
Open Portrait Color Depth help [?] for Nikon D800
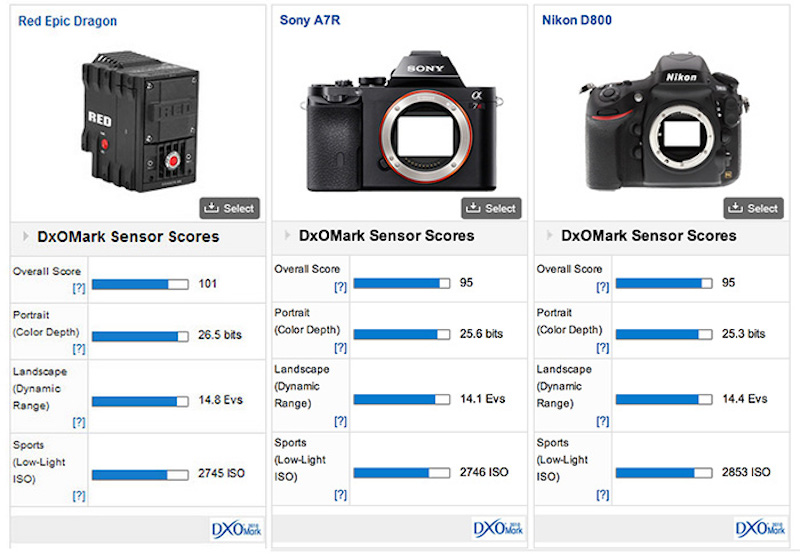coord(603,348)
